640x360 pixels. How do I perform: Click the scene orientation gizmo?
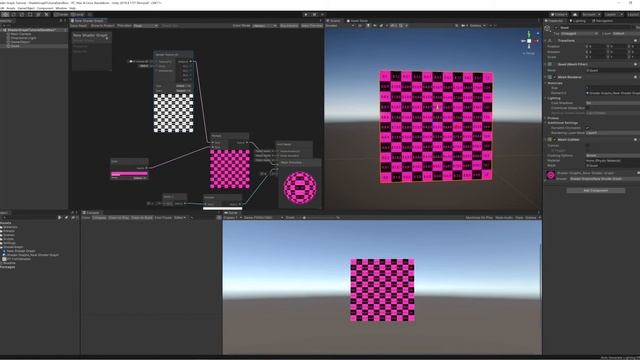529,41
